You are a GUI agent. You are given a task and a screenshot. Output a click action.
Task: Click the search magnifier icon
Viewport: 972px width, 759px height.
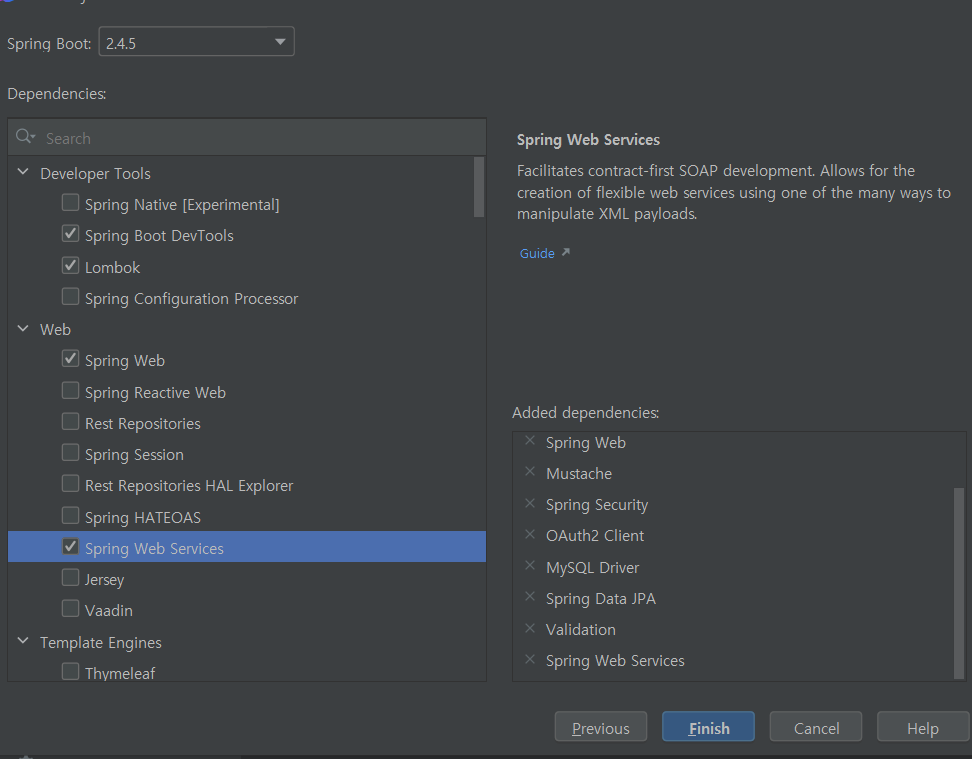point(25,136)
